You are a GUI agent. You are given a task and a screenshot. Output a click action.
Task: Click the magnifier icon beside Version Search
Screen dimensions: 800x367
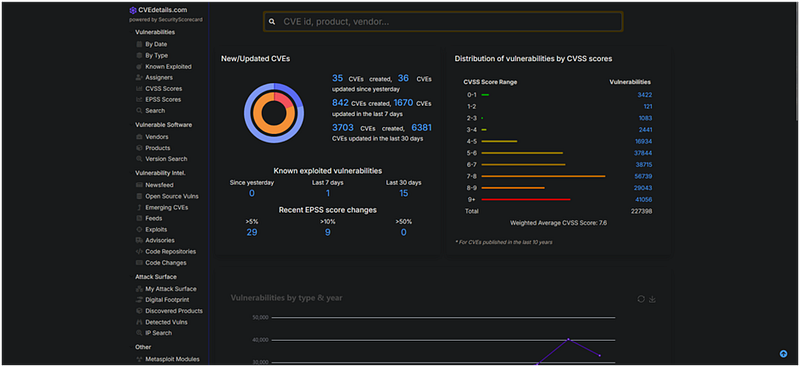point(139,159)
